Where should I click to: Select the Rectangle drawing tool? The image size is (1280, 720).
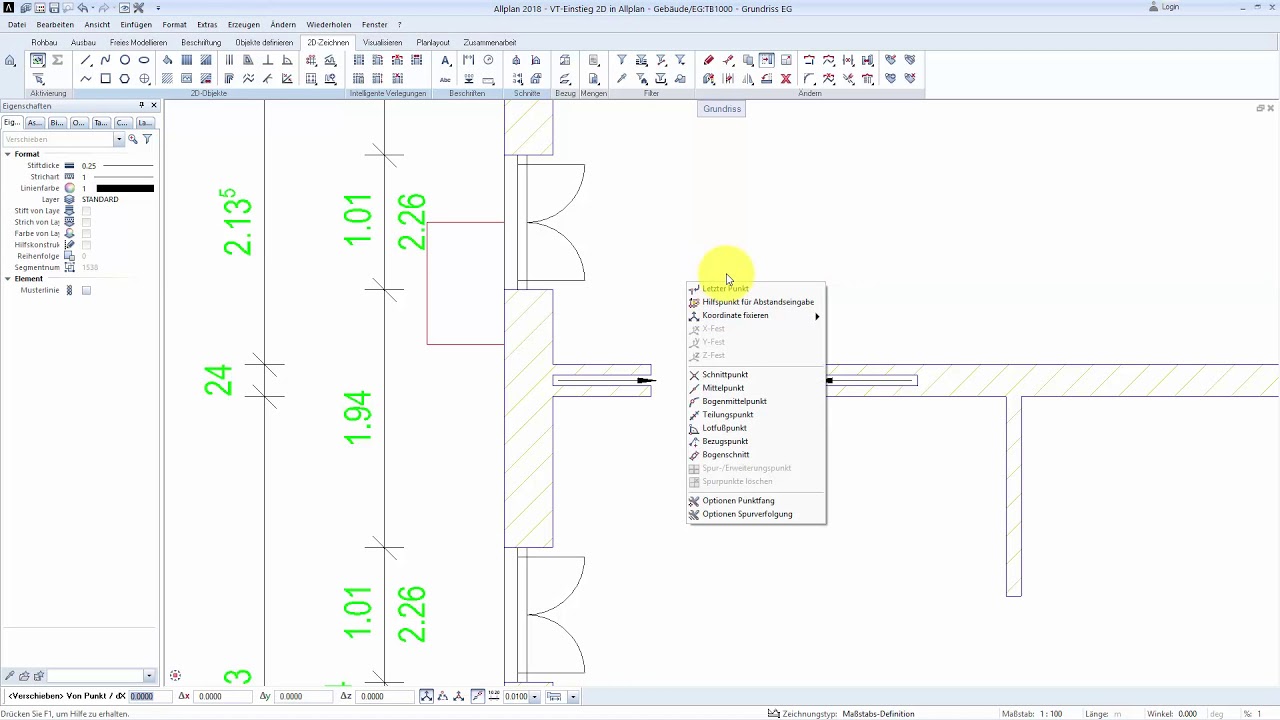(105, 79)
